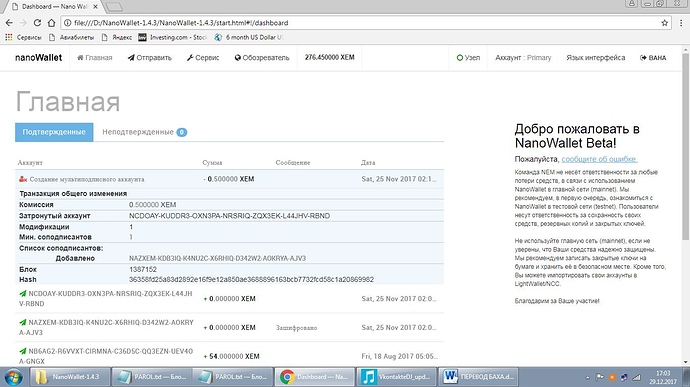Expand the NAZXEM encrypted transaction row

pos(229,327)
